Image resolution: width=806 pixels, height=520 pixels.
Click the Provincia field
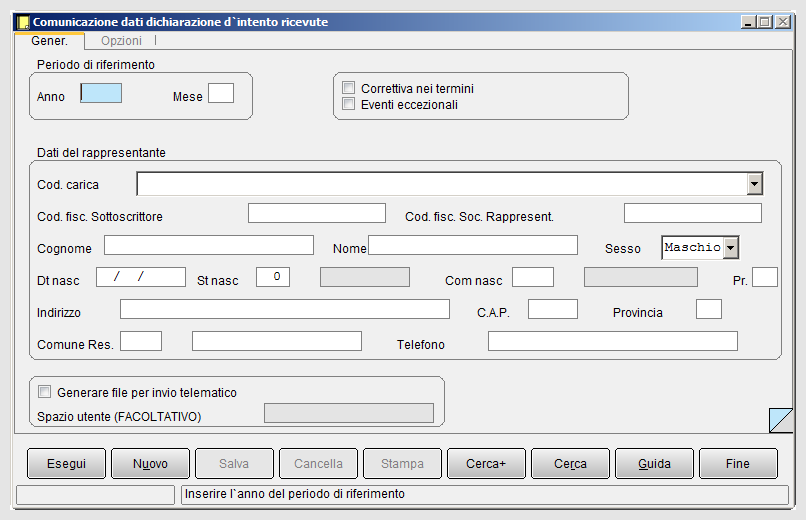709,309
